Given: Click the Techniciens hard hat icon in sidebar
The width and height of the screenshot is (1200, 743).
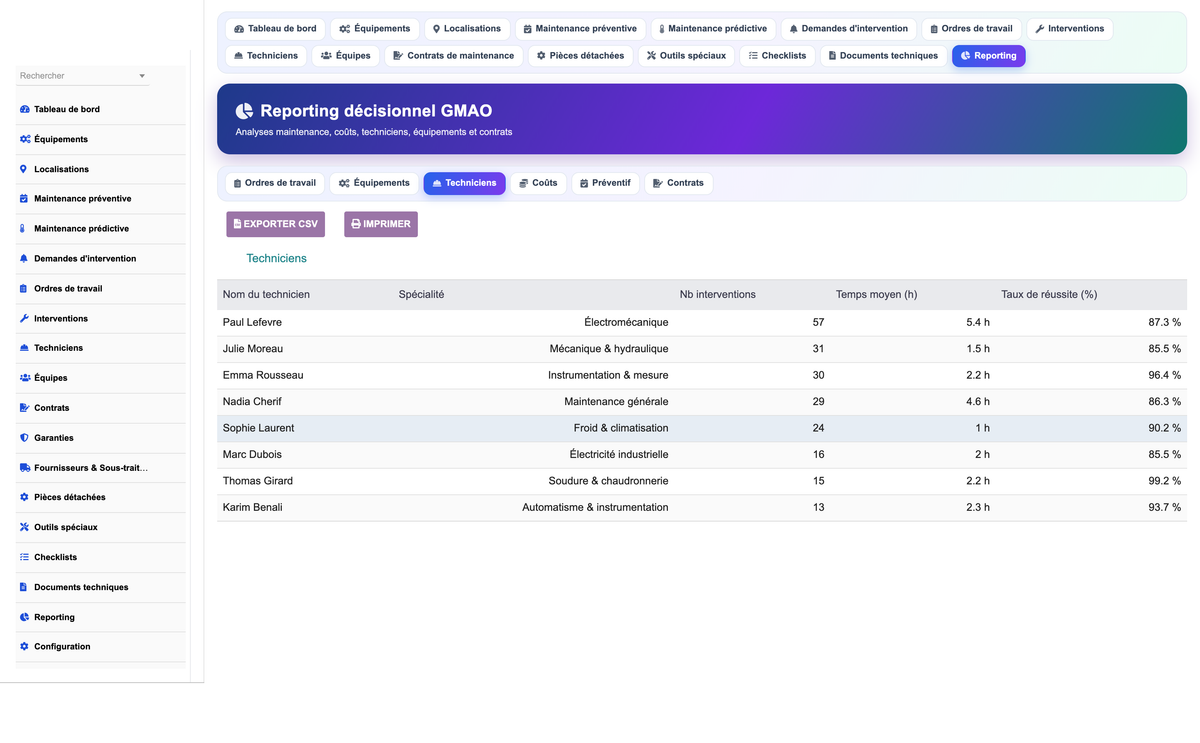Looking at the screenshot, I should (x=24, y=348).
